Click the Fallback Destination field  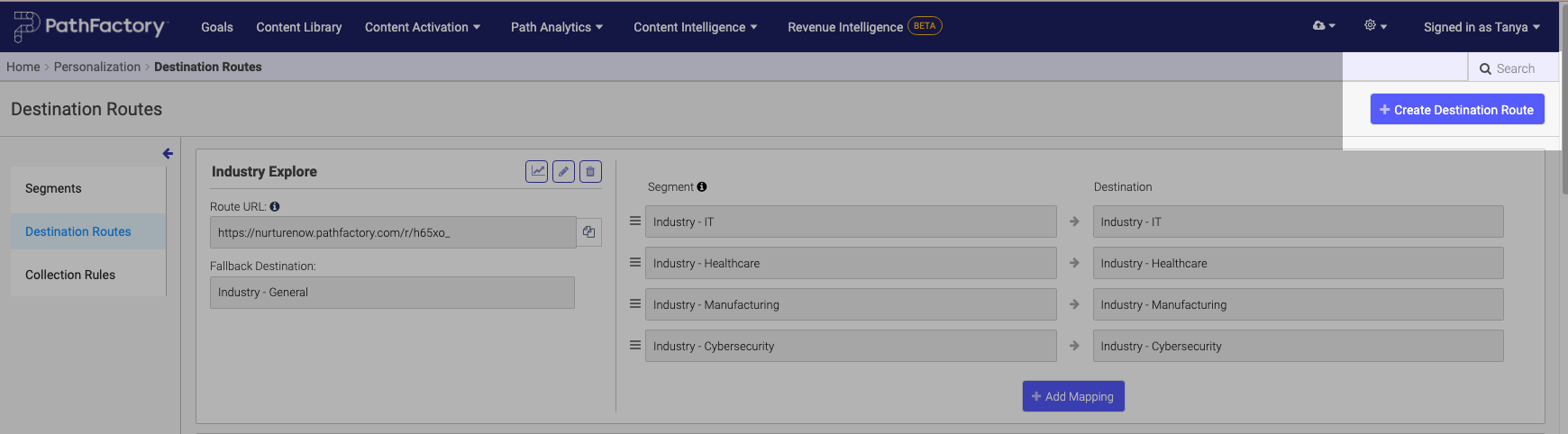coord(392,293)
